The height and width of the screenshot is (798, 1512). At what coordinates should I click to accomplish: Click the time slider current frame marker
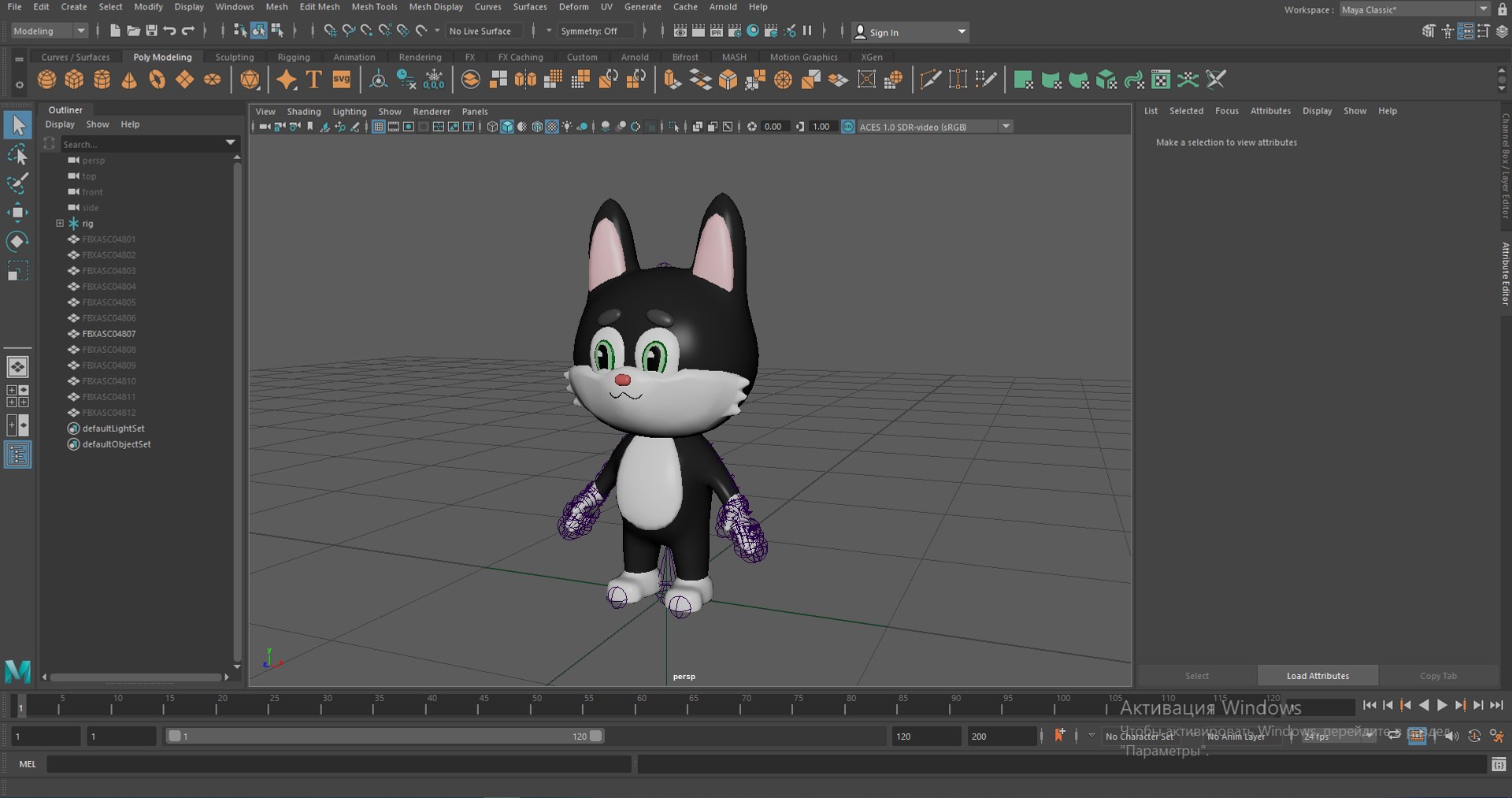point(21,705)
